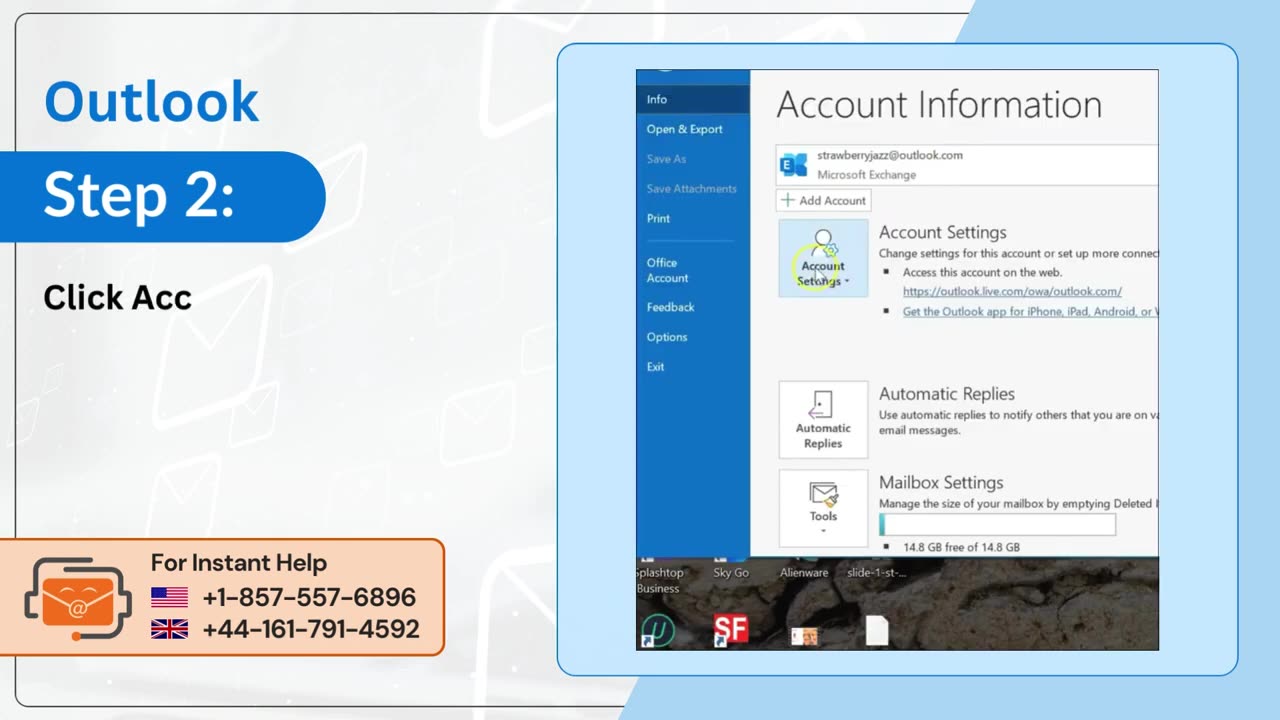Click the For Instant Help text

coord(239,563)
